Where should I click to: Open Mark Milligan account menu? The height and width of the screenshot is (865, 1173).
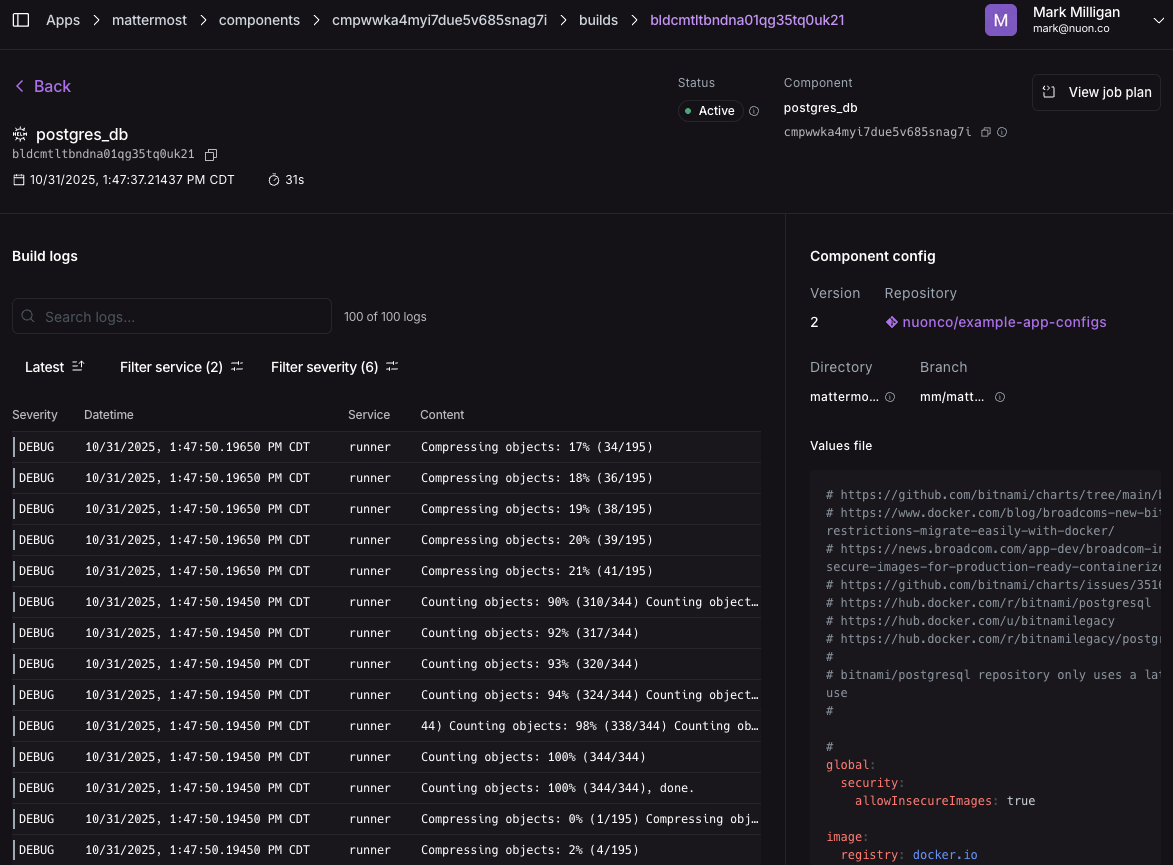pos(1076,20)
